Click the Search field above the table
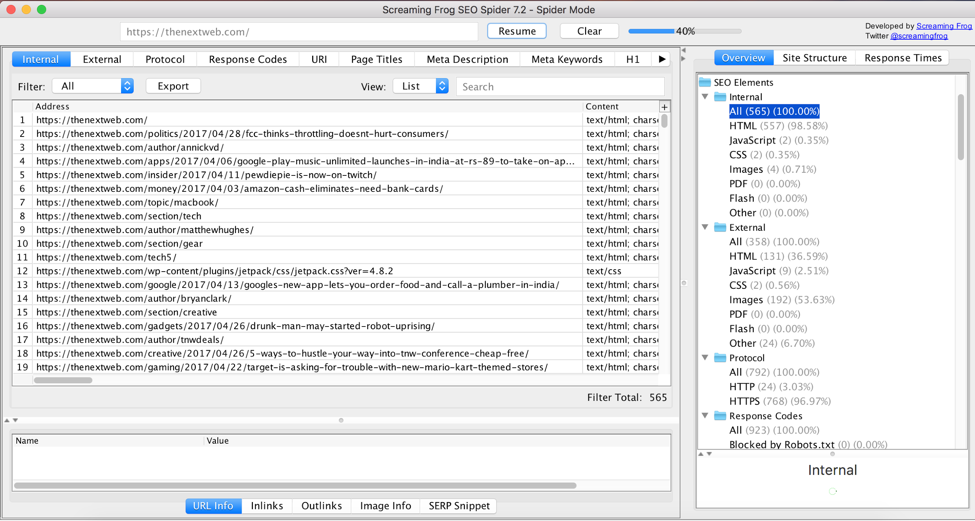This screenshot has width=975, height=521. [560, 86]
